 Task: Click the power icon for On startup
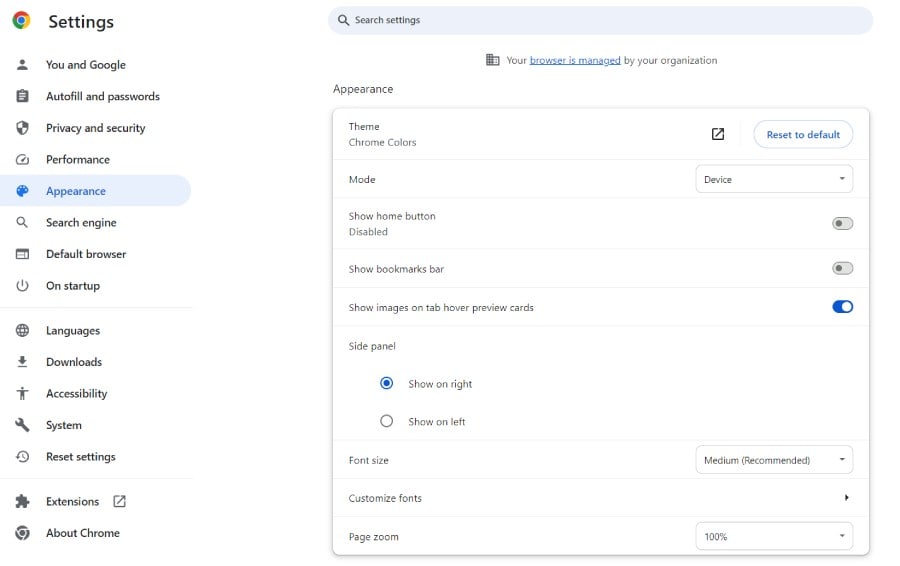(22, 285)
